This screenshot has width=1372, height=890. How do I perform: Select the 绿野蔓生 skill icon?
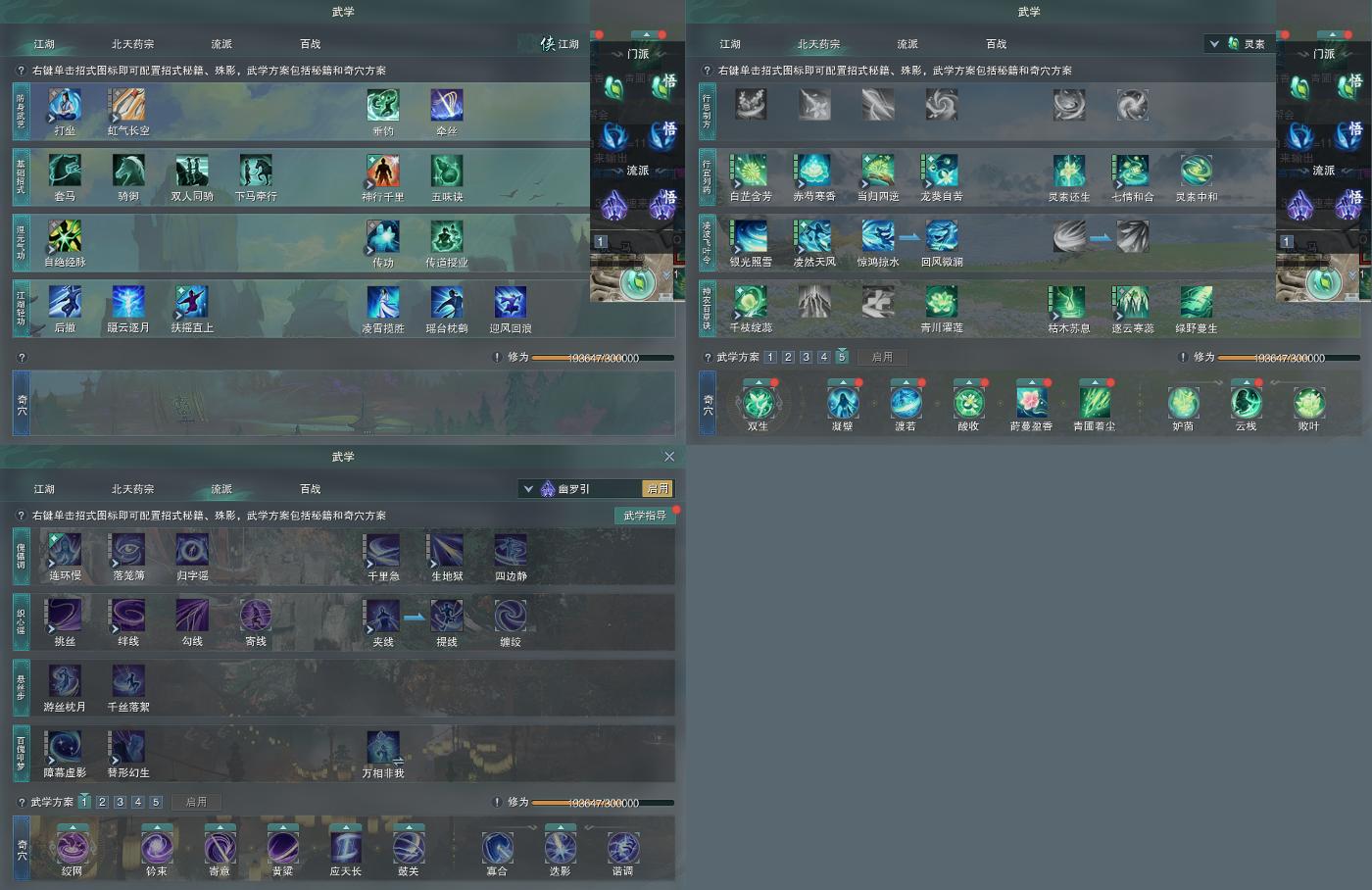[x=1197, y=302]
